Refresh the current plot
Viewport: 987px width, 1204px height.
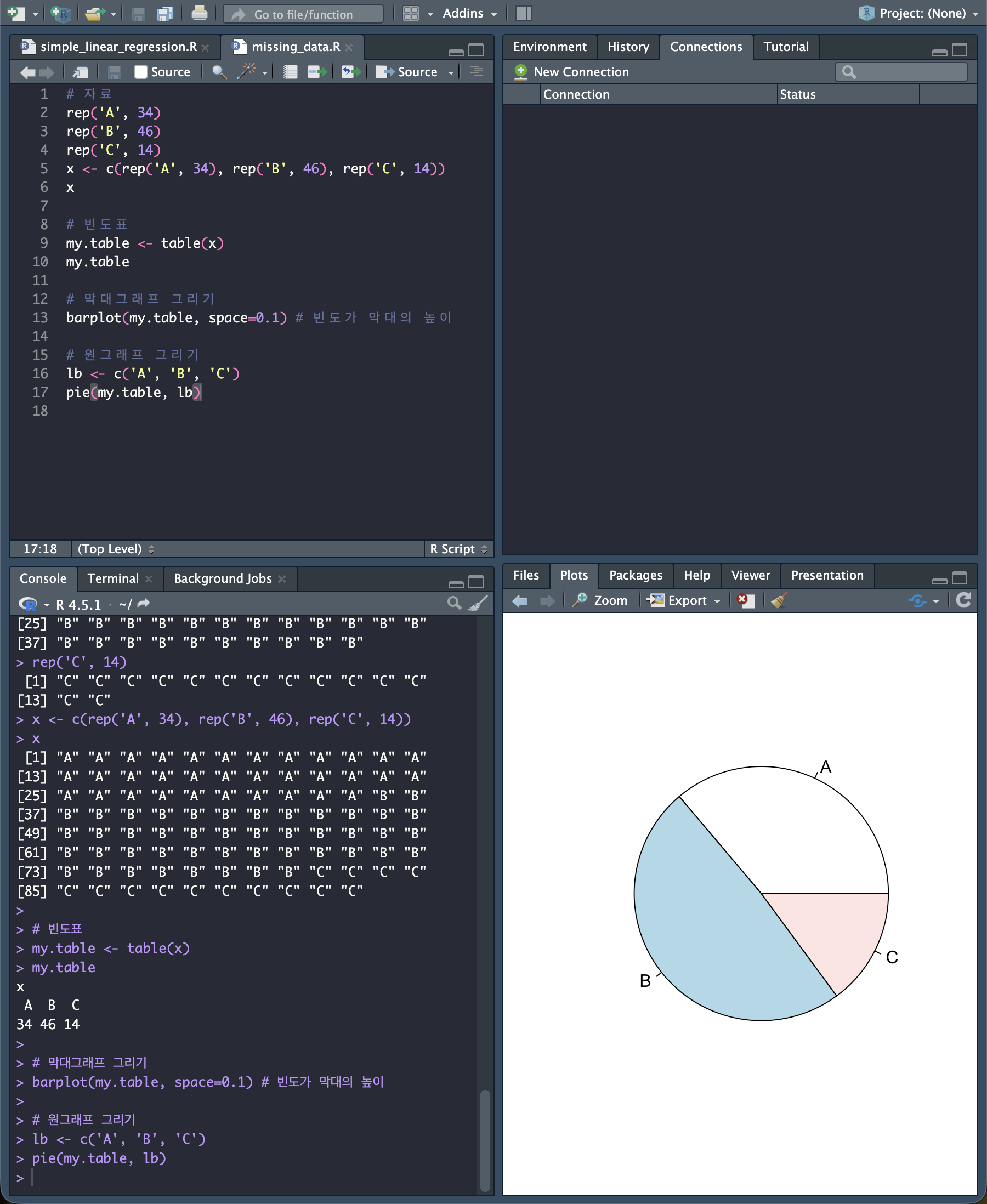click(x=963, y=600)
